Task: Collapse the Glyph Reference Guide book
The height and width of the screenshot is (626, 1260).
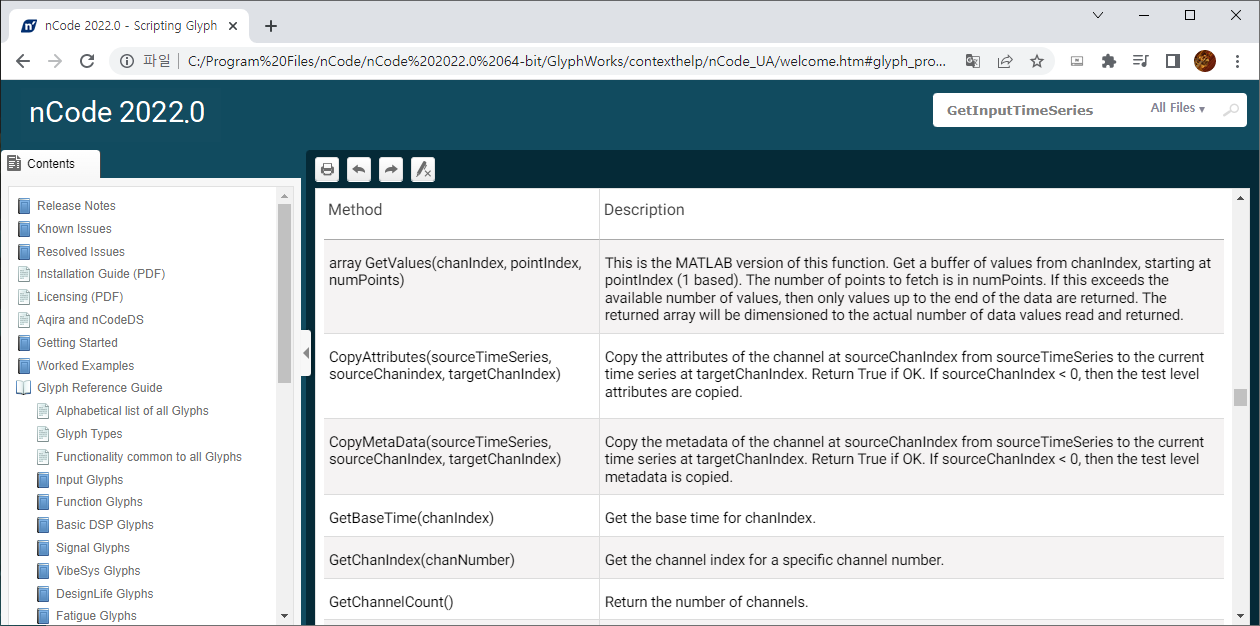Action: [x=99, y=388]
